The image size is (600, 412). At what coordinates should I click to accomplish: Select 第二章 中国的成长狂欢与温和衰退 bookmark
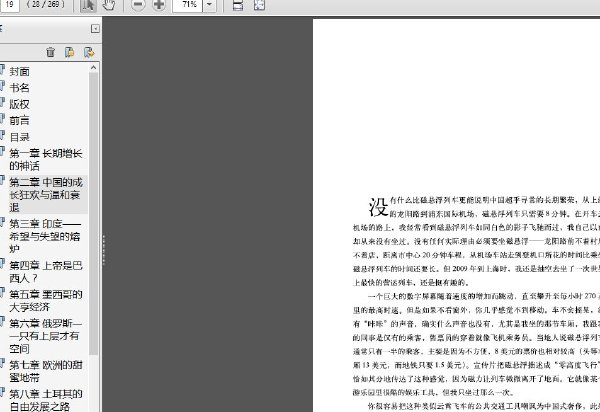46,195
